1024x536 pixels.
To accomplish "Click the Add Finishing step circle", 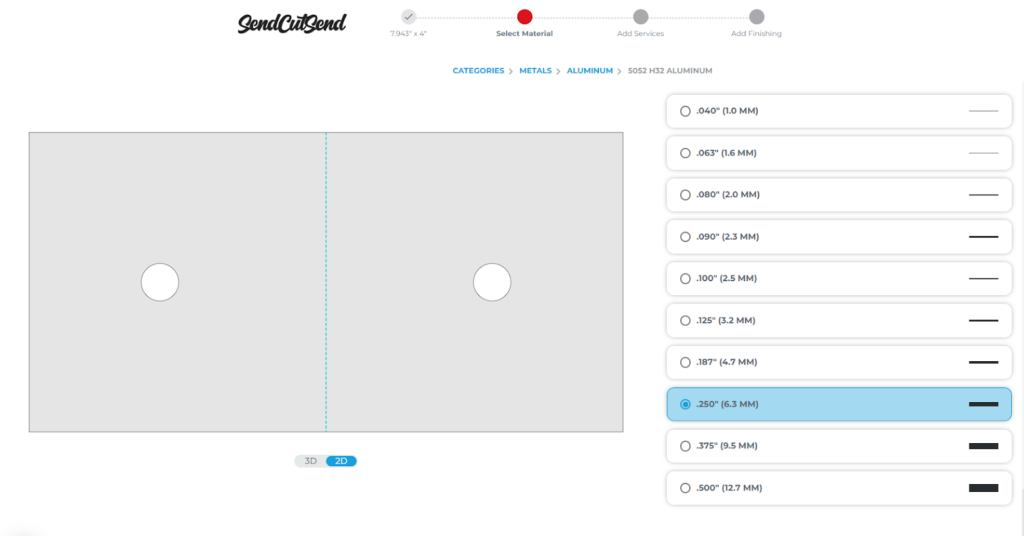I will (756, 16).
